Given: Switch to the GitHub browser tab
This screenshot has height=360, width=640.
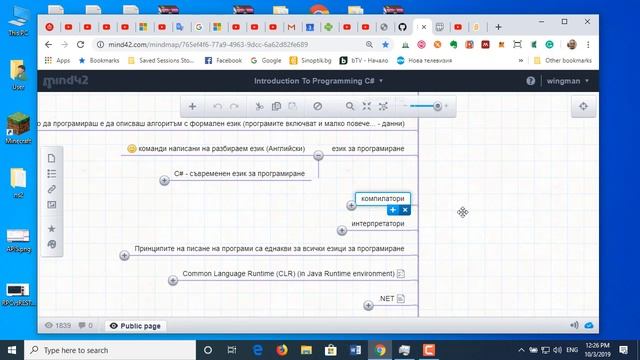Looking at the screenshot, I should pyautogui.click(x=402, y=27).
